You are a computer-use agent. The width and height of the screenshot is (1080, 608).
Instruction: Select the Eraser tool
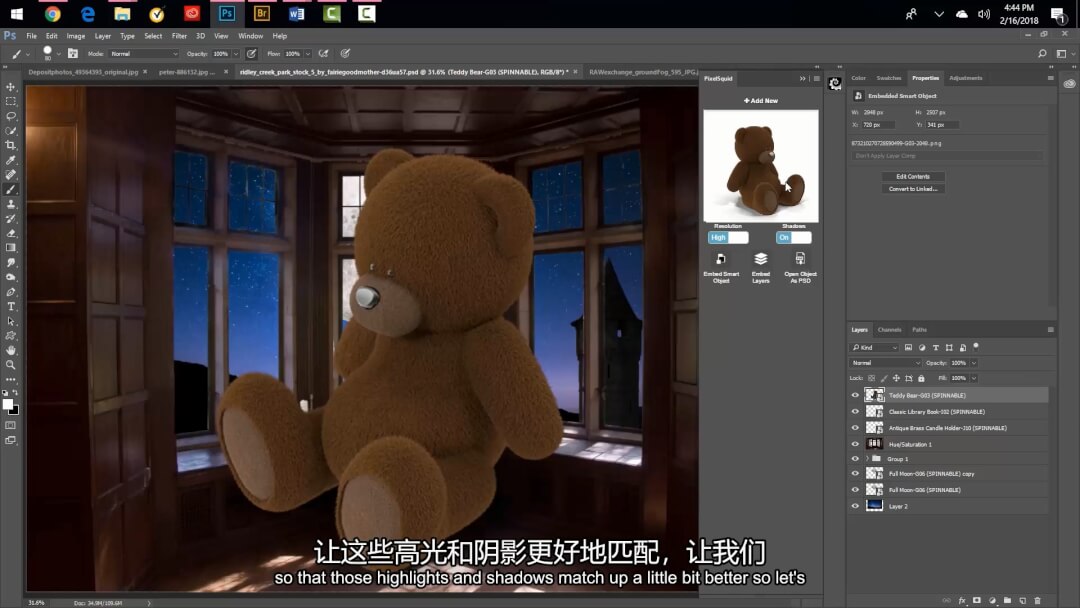point(10,233)
